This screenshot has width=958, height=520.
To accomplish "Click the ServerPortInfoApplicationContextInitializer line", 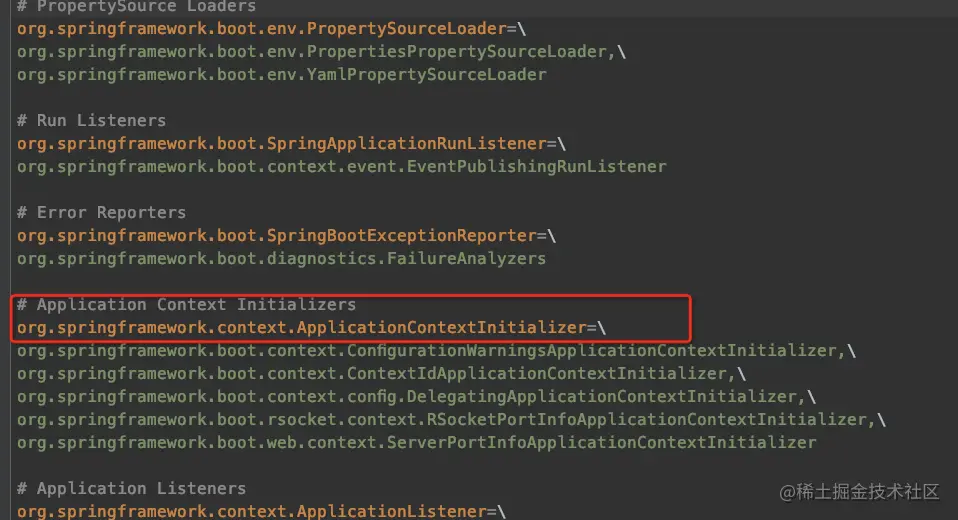I will [x=417, y=442].
